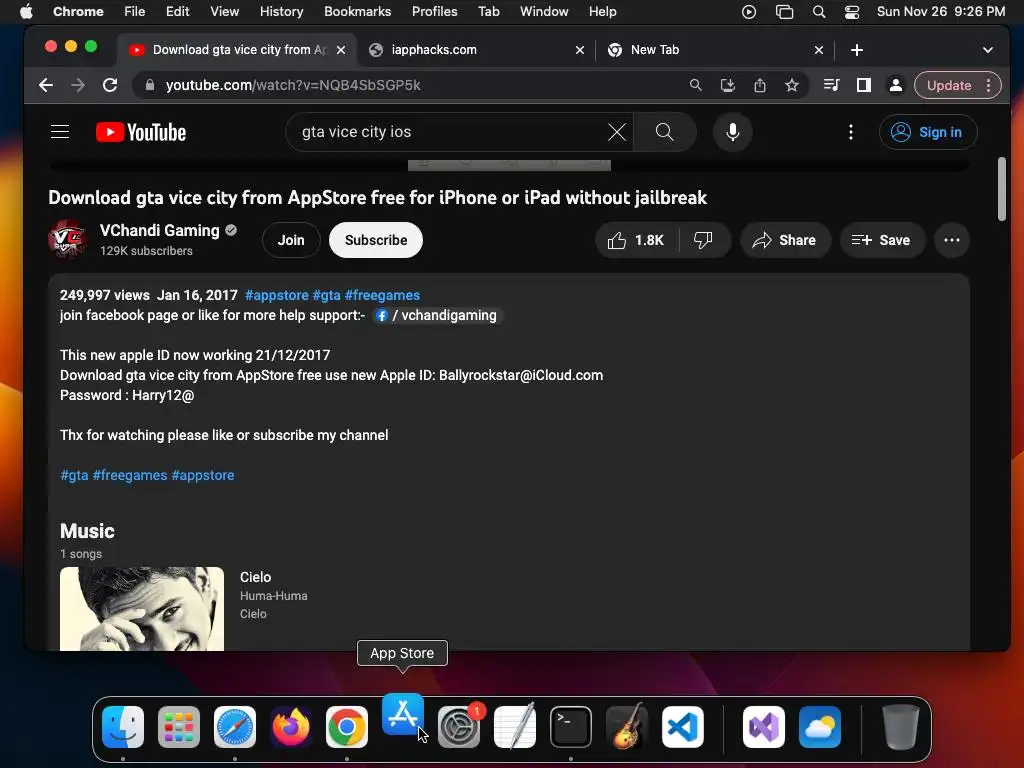The image size is (1024, 768).
Task: Open the vchandigaming Facebook link
Action: coord(438,315)
